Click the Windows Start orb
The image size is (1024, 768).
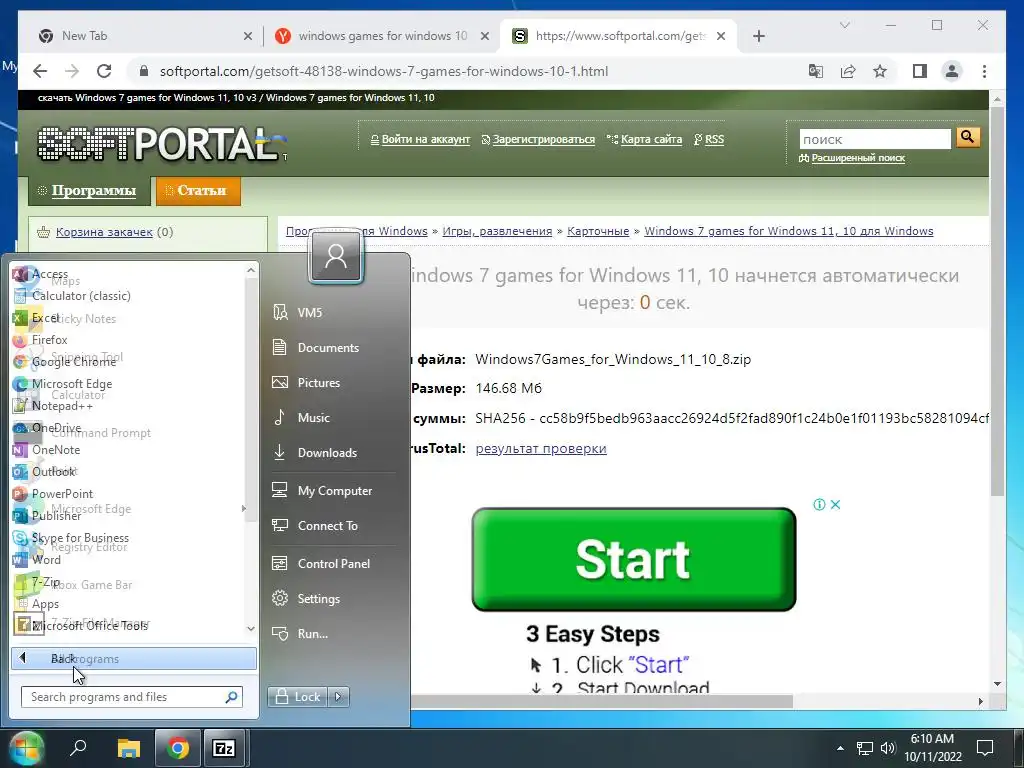coord(26,748)
